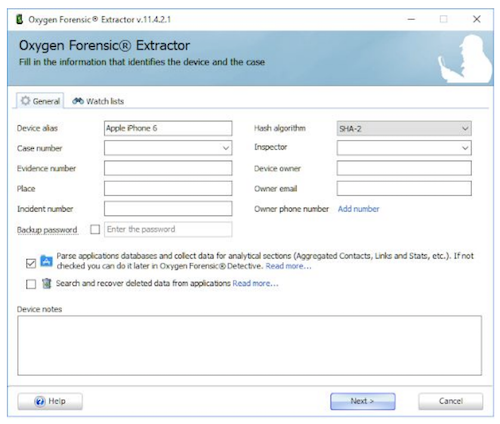The image size is (500, 424).
Task: Open Read more link for parse applications
Action: pos(288,266)
